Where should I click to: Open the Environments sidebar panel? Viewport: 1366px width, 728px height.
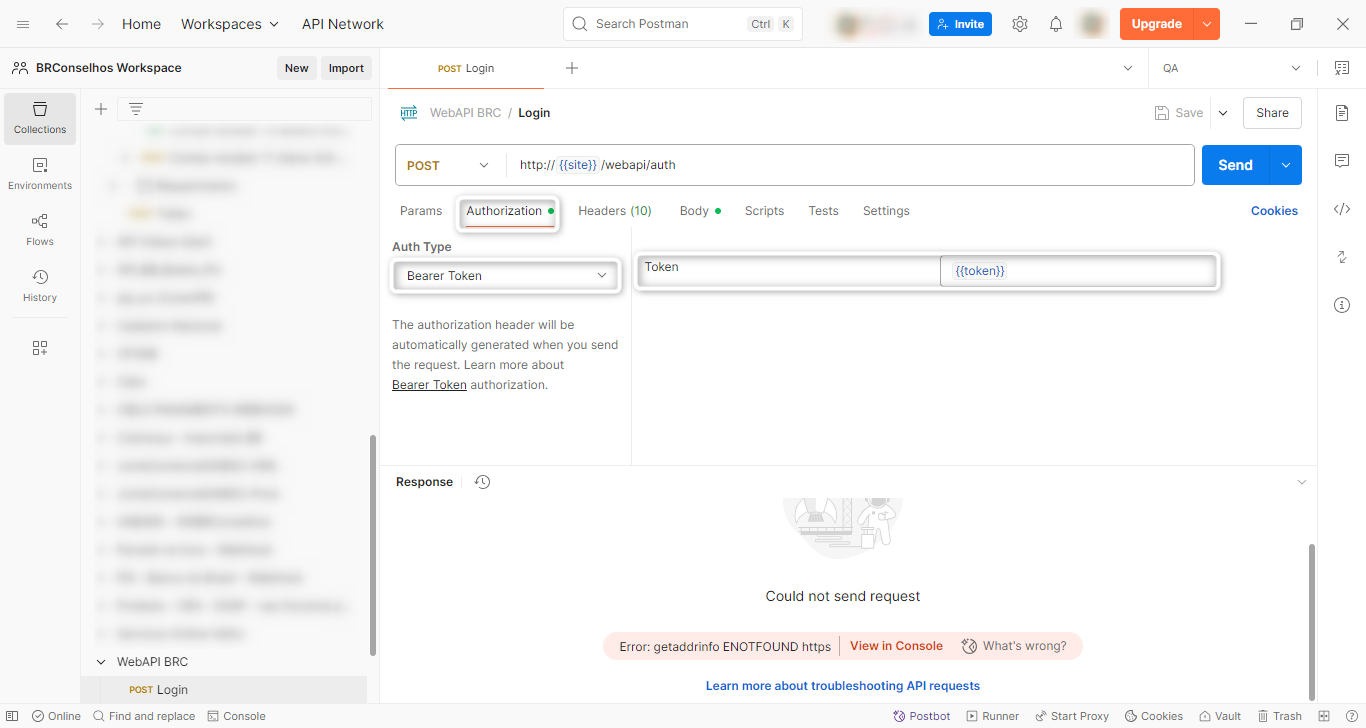40,174
